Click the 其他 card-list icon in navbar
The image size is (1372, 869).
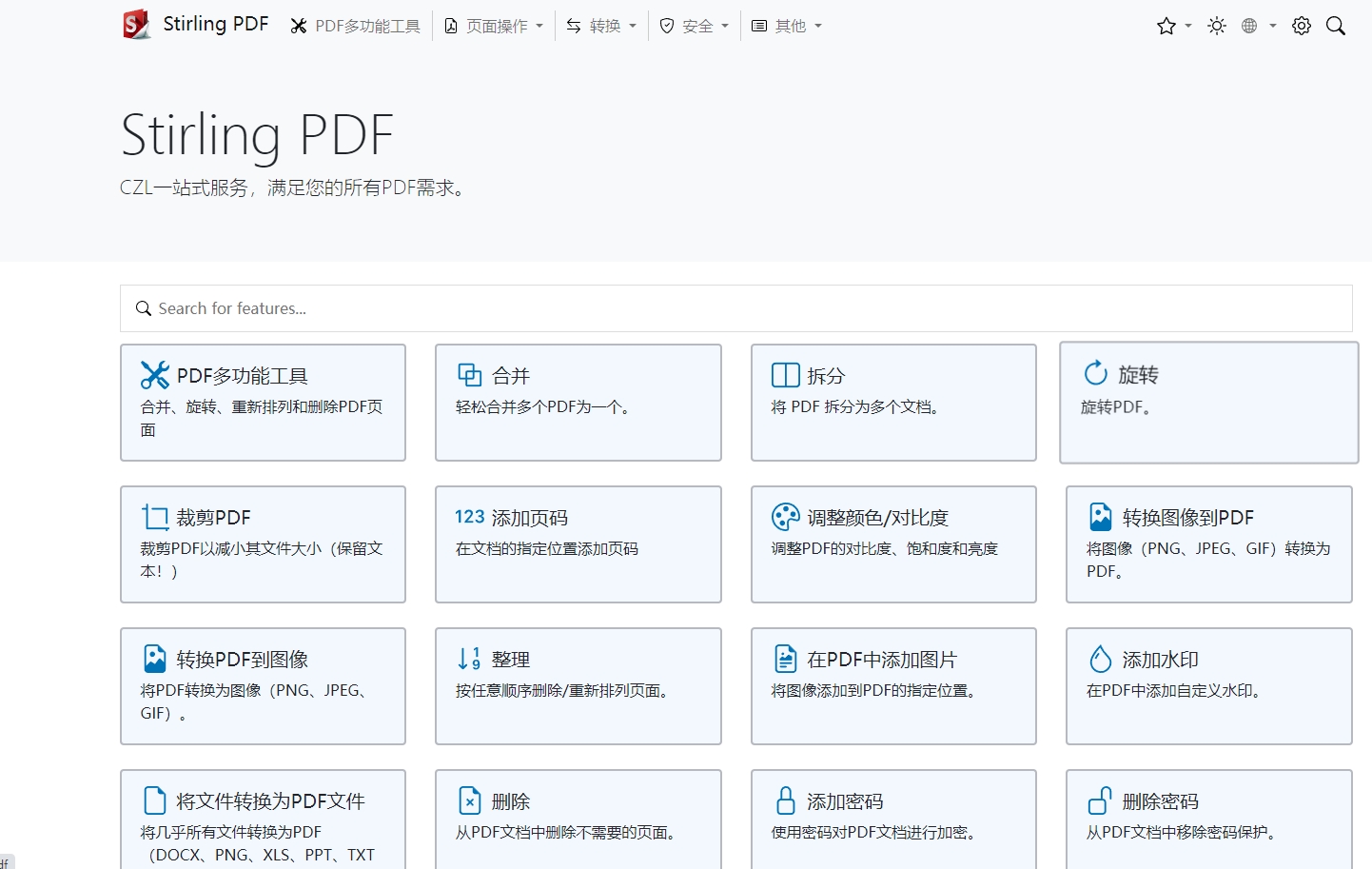[x=759, y=26]
